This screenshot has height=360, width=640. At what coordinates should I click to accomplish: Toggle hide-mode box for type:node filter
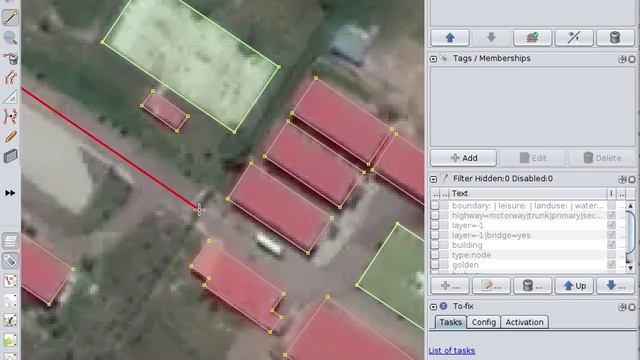pyautogui.click(x=444, y=255)
